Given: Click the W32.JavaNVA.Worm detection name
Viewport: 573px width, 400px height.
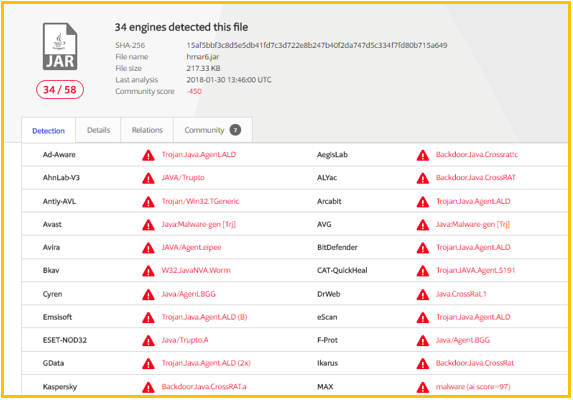Looking at the screenshot, I should tap(196, 270).
